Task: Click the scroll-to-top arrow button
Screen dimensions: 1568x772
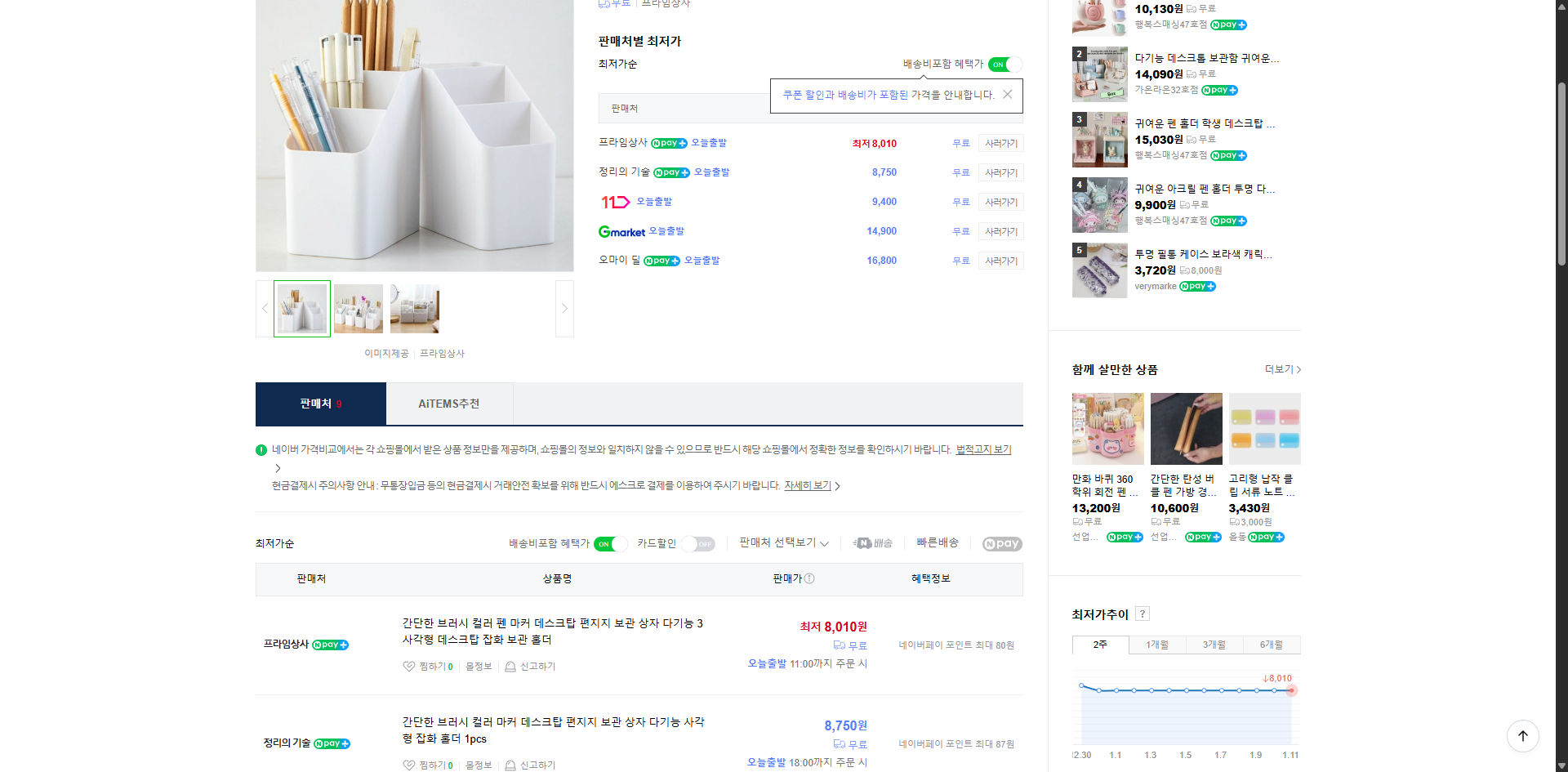Action: (1522, 736)
